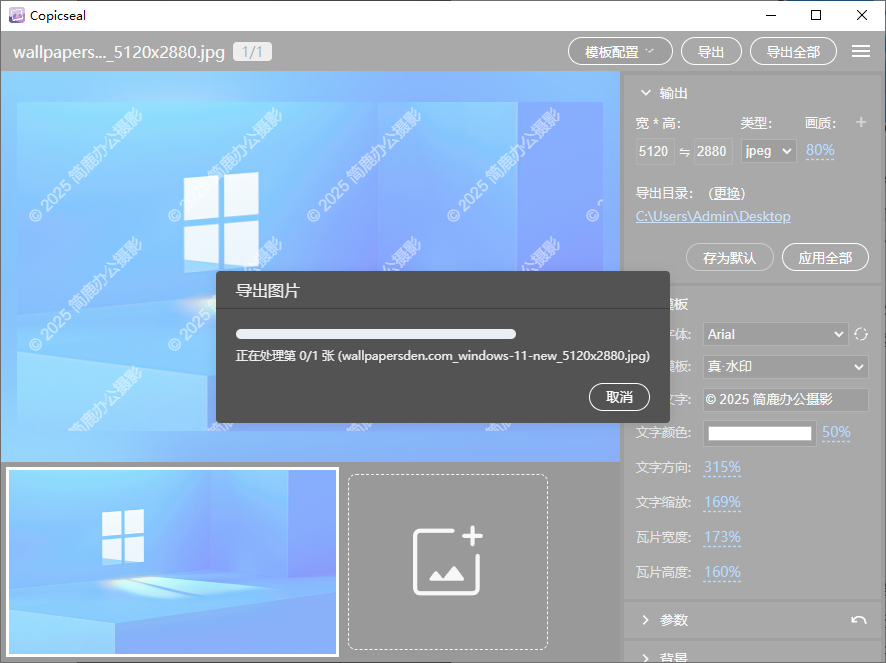Click the 导出 button
The image size is (886, 663).
click(x=711, y=52)
